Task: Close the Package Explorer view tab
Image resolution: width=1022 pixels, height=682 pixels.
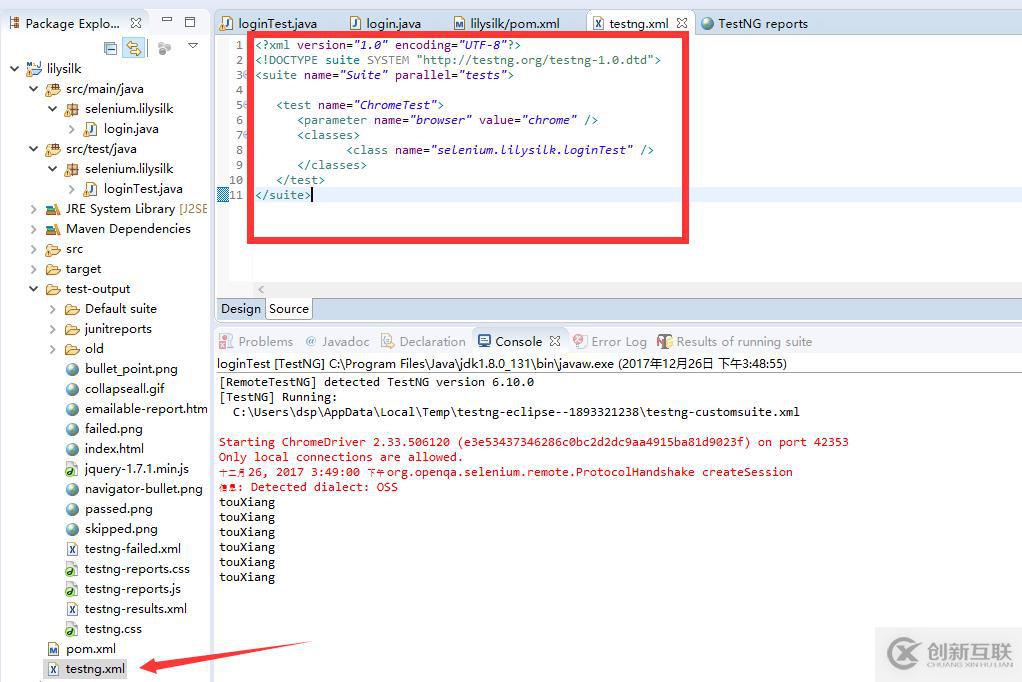Action: [136, 23]
